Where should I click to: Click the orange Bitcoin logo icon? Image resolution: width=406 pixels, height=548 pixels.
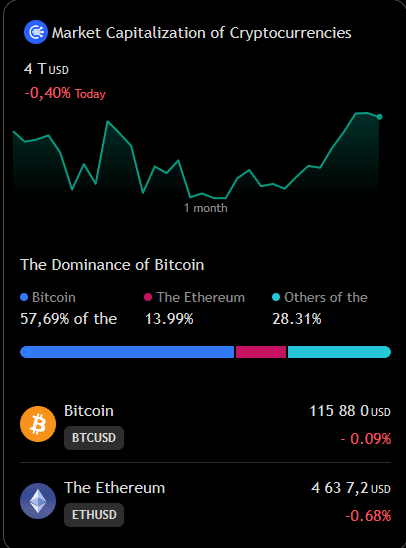pyautogui.click(x=38, y=424)
